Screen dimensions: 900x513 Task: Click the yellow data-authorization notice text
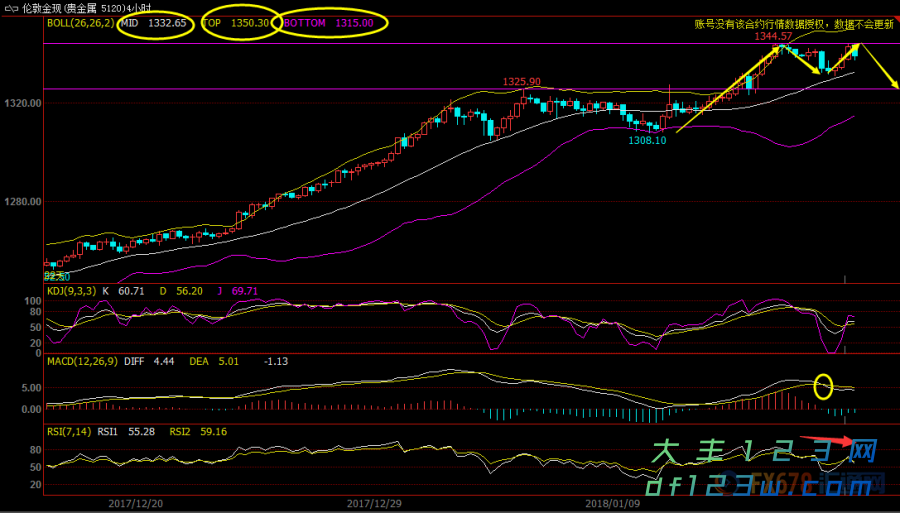pos(795,25)
